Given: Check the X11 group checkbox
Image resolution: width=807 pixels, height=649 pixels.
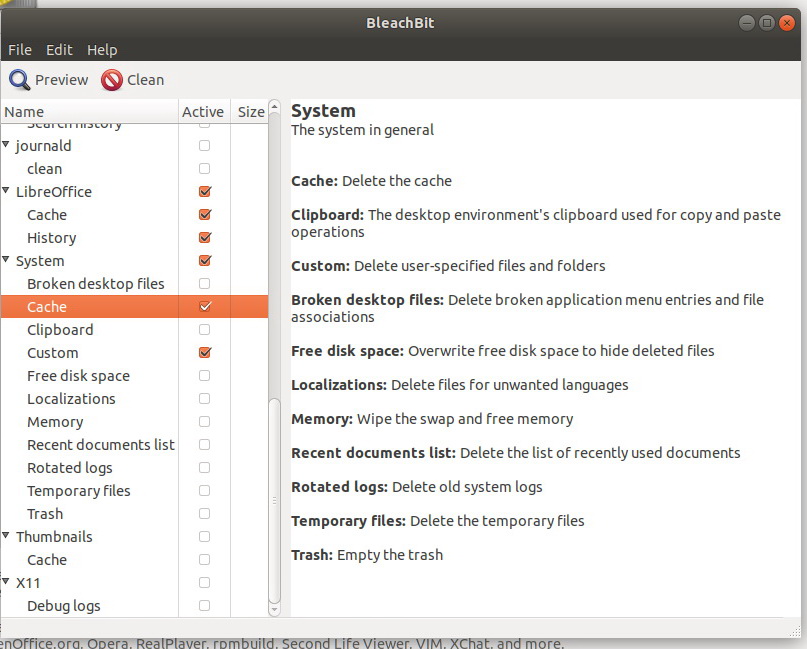Looking at the screenshot, I should [x=204, y=583].
